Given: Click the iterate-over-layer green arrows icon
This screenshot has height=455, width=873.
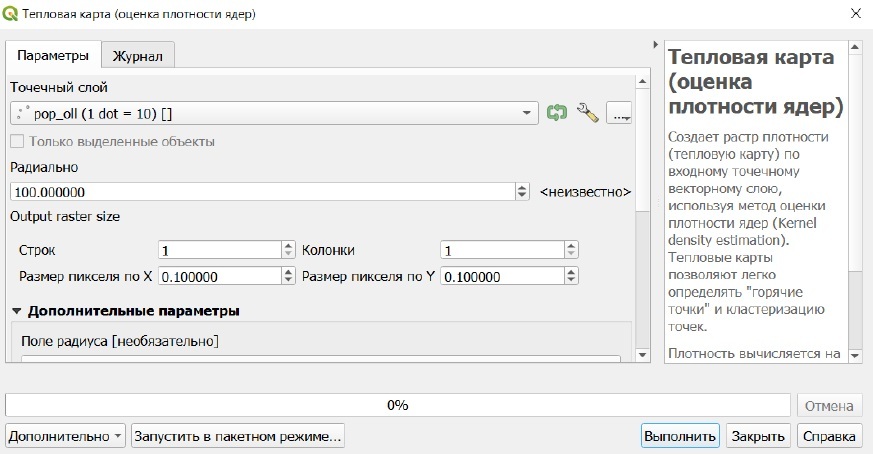Looking at the screenshot, I should click(x=556, y=114).
